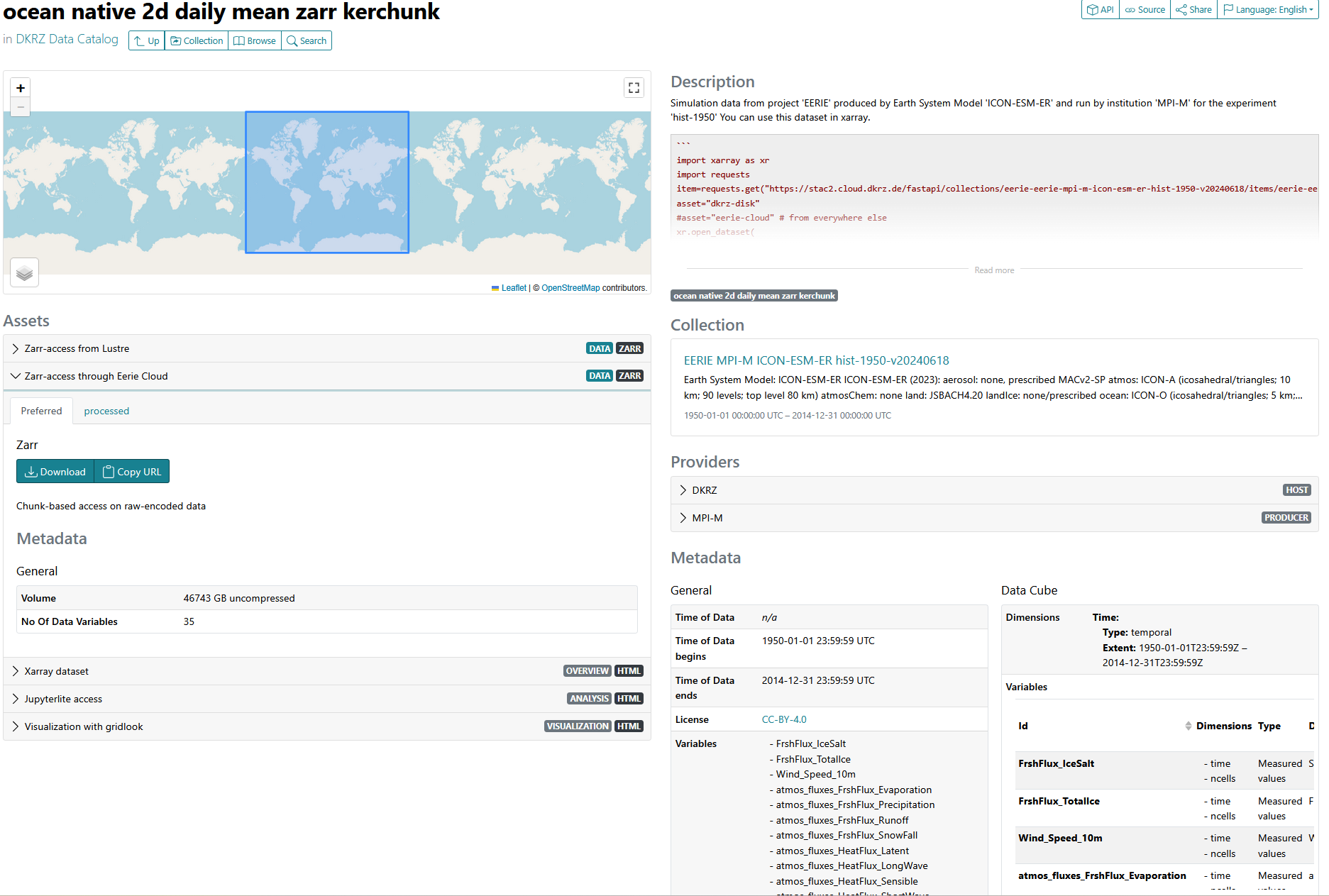Zoom out on the map
1329x896 pixels.
click(21, 107)
